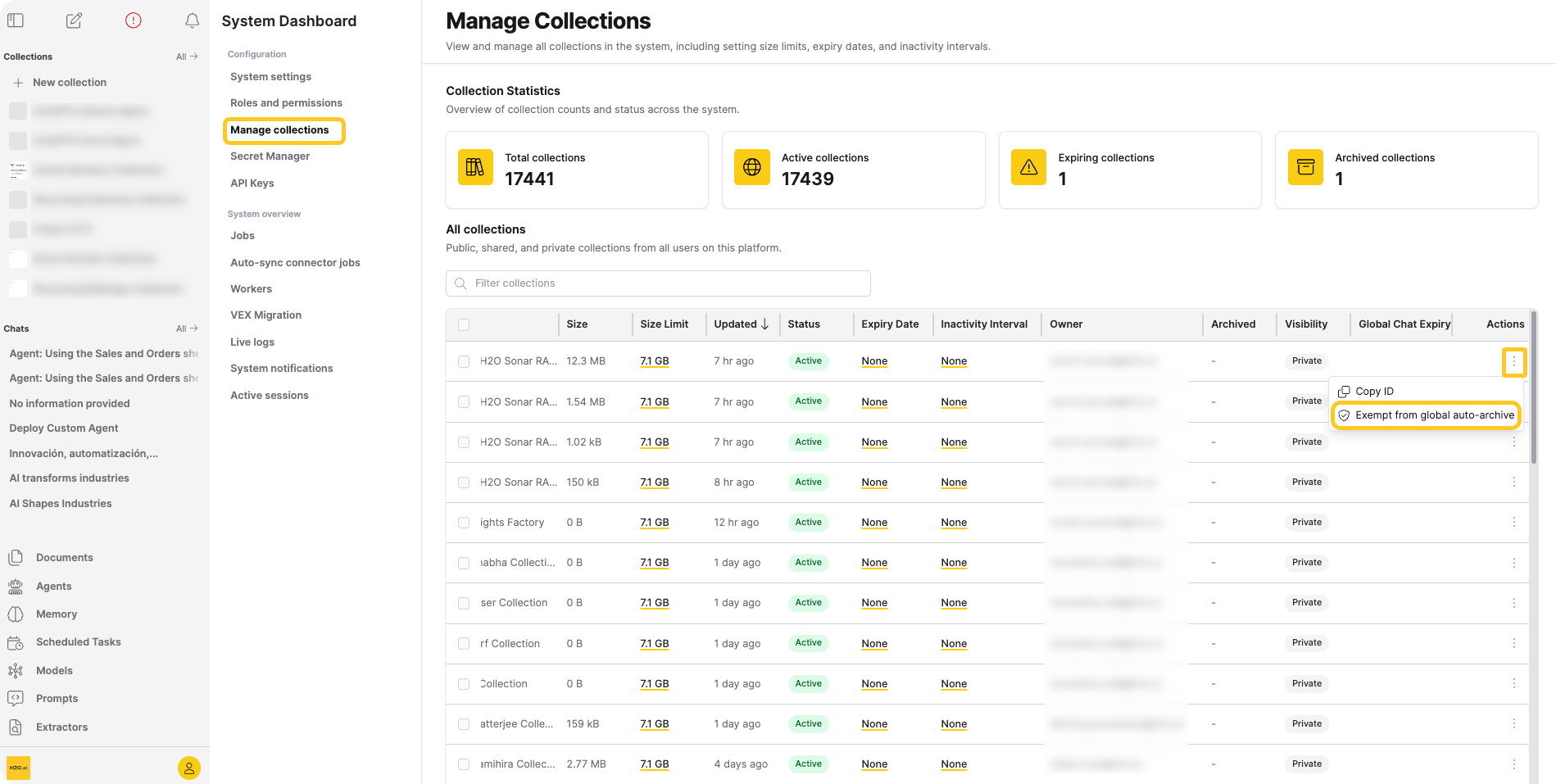Screen dimensions: 1556x784
Task: Focus the Filter collections input
Action: click(x=658, y=283)
